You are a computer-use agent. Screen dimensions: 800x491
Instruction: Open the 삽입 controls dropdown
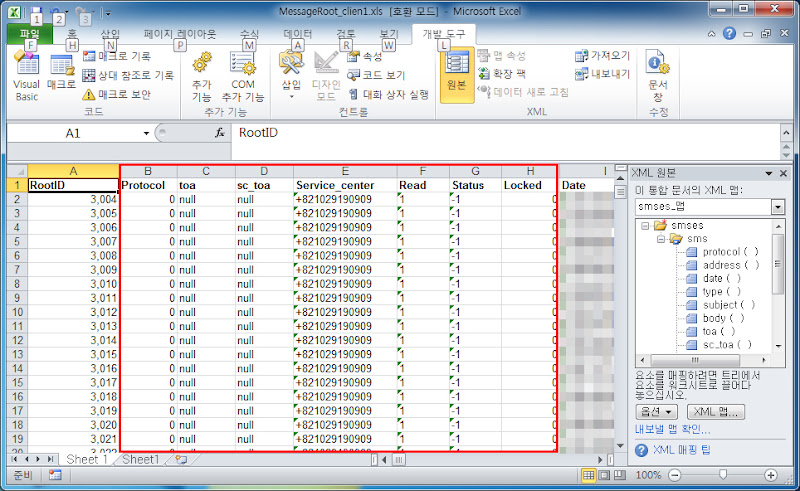[291, 76]
